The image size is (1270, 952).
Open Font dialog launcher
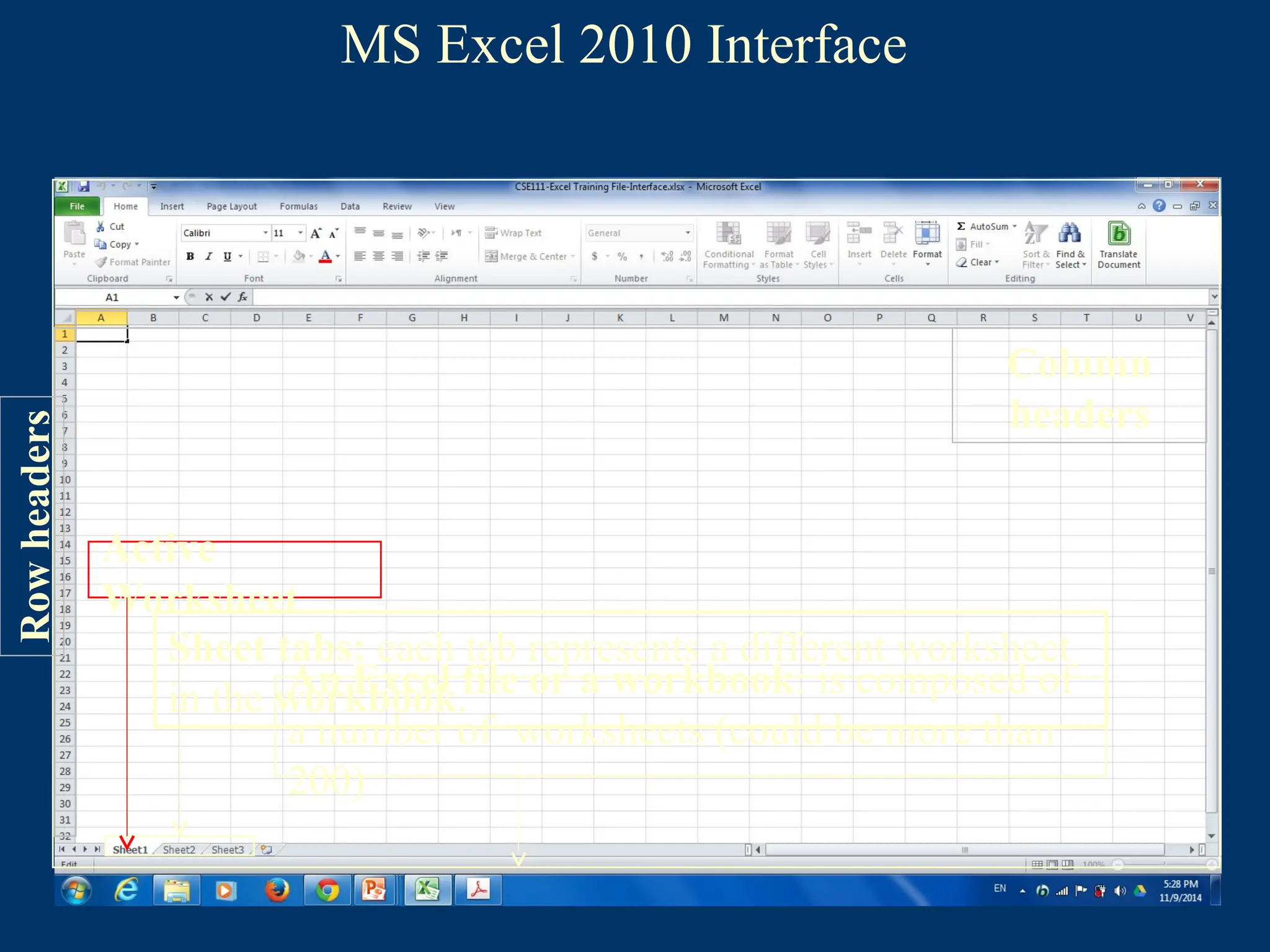339,280
